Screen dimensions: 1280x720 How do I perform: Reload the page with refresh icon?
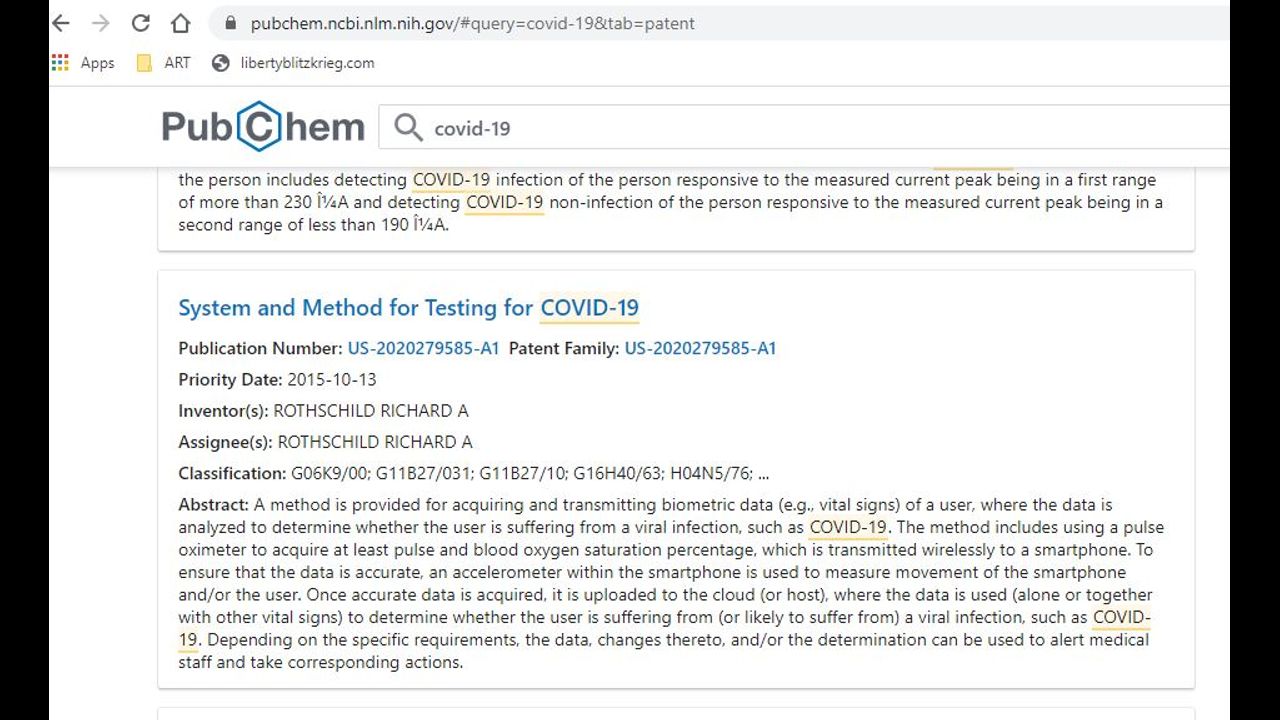pyautogui.click(x=141, y=23)
